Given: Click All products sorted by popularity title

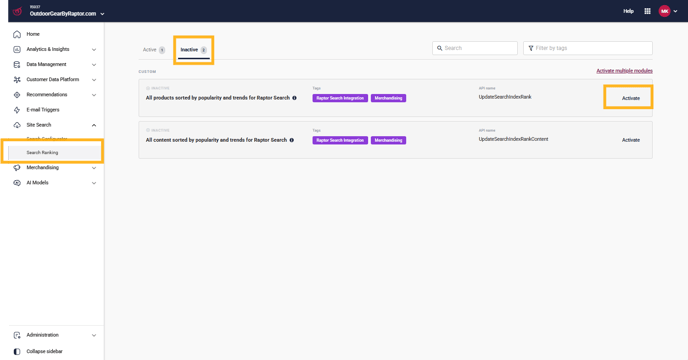Looking at the screenshot, I should 218,98.
